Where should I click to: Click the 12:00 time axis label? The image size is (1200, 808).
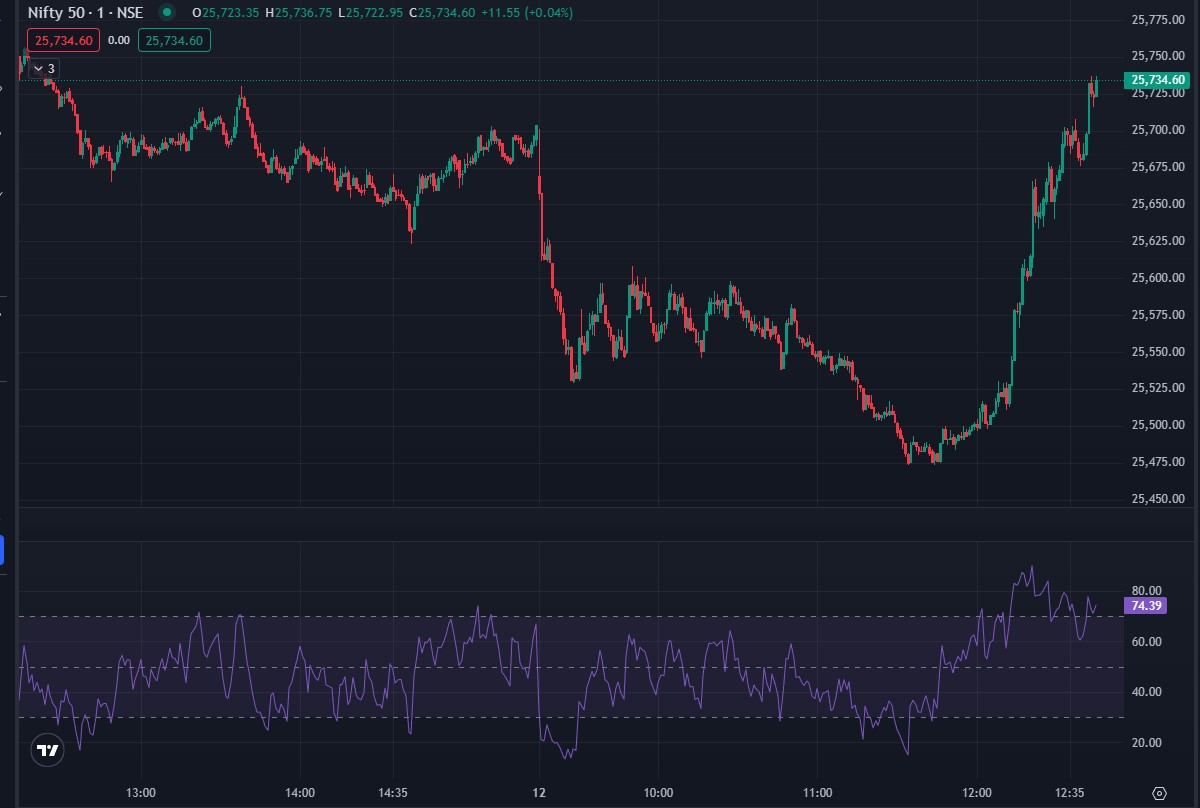click(x=977, y=793)
